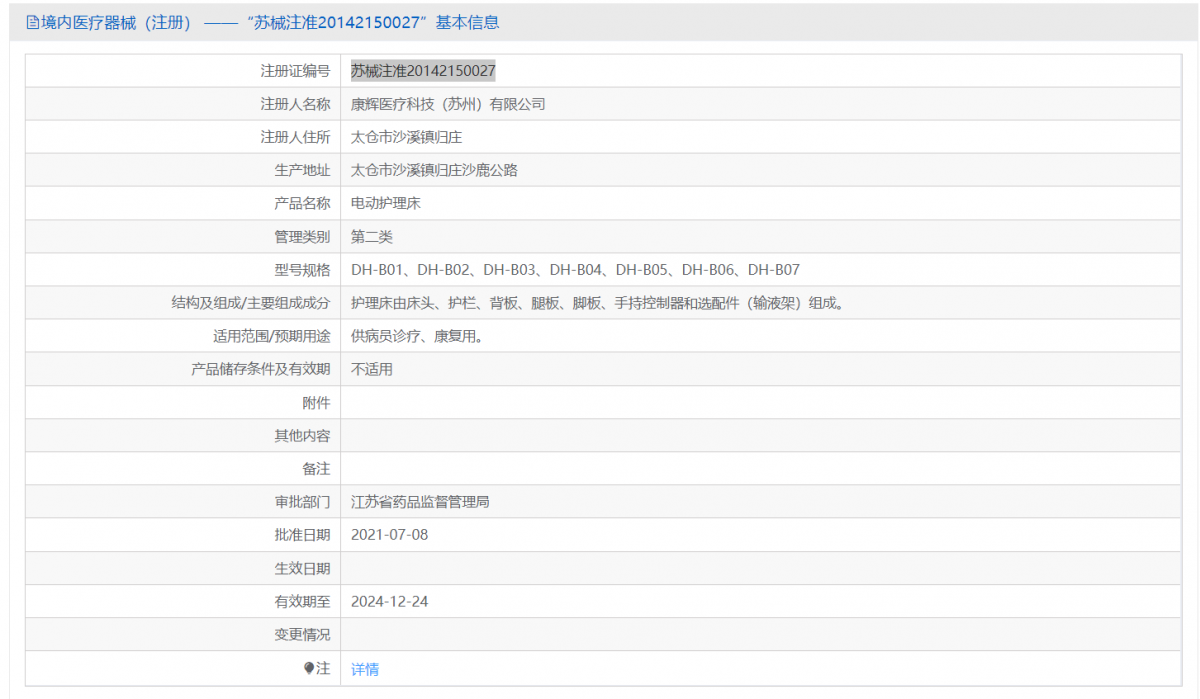The width and height of the screenshot is (1200, 699).
Task: Select the composition text 护理床由床头、护栏…组成
Action: point(597,303)
